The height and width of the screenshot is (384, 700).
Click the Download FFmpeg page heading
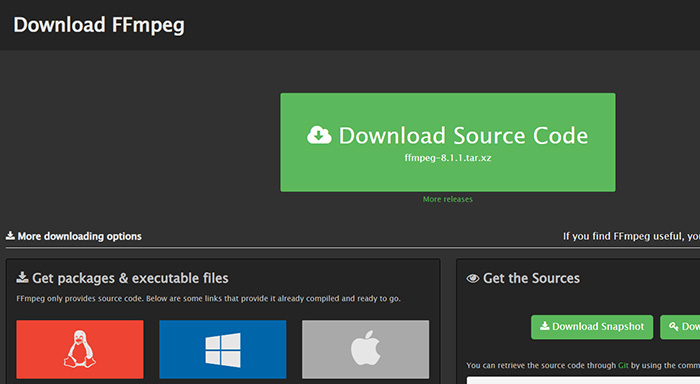[99, 25]
